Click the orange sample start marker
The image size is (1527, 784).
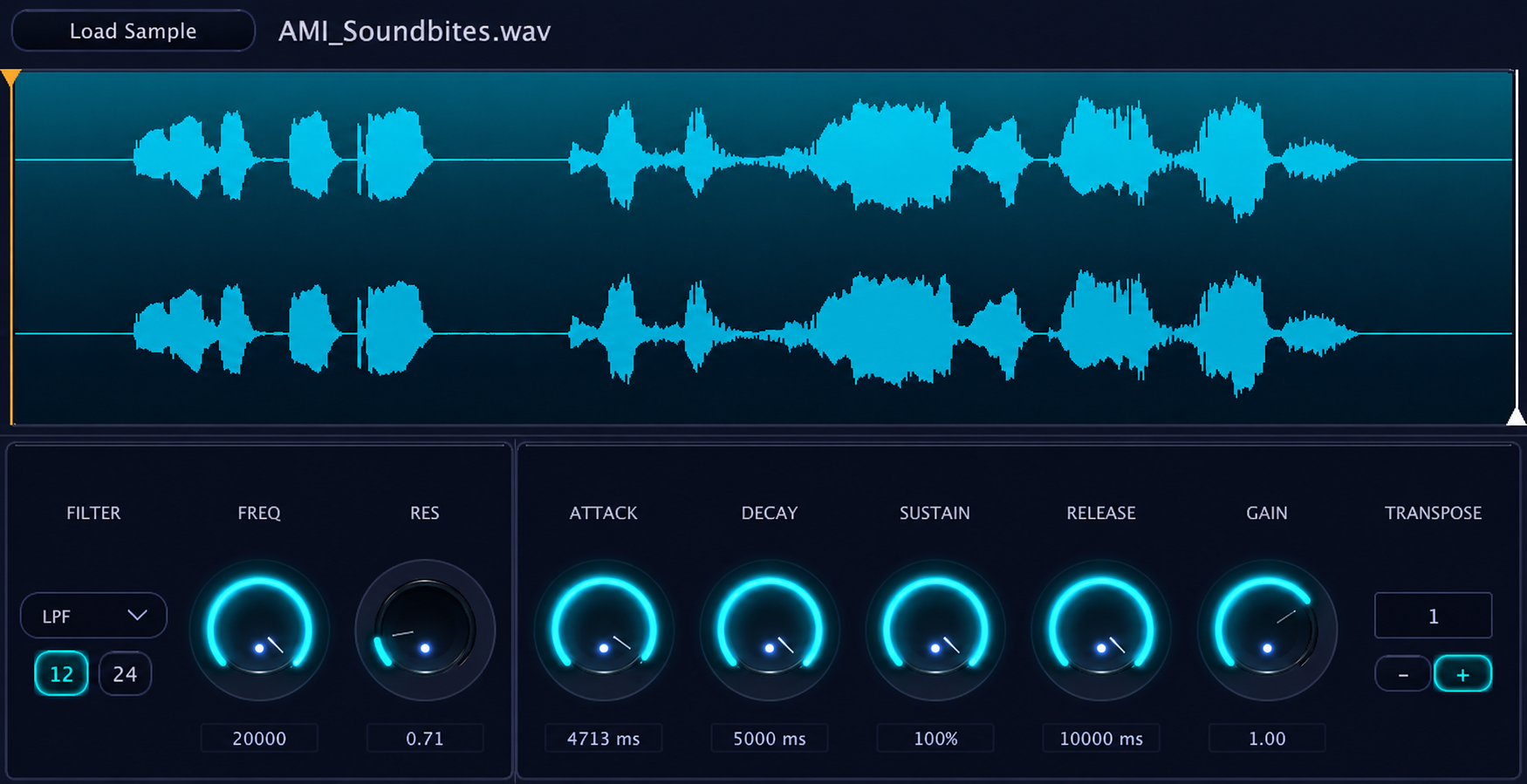10,78
